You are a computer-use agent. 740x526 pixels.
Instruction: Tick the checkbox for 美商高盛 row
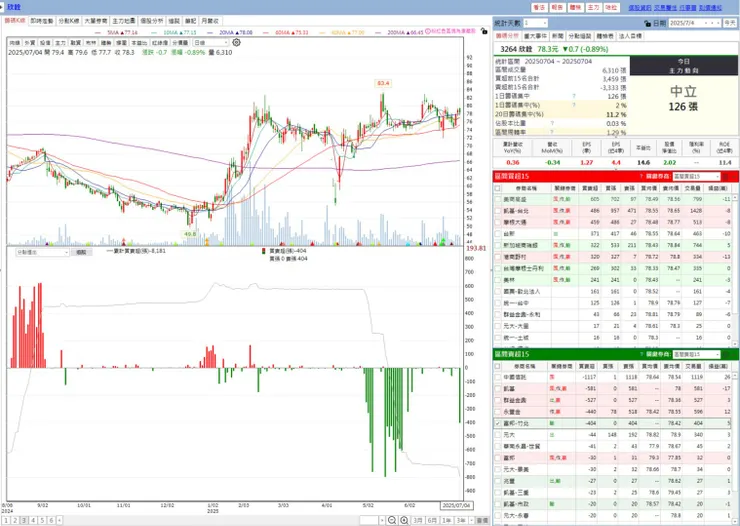(x=497, y=200)
